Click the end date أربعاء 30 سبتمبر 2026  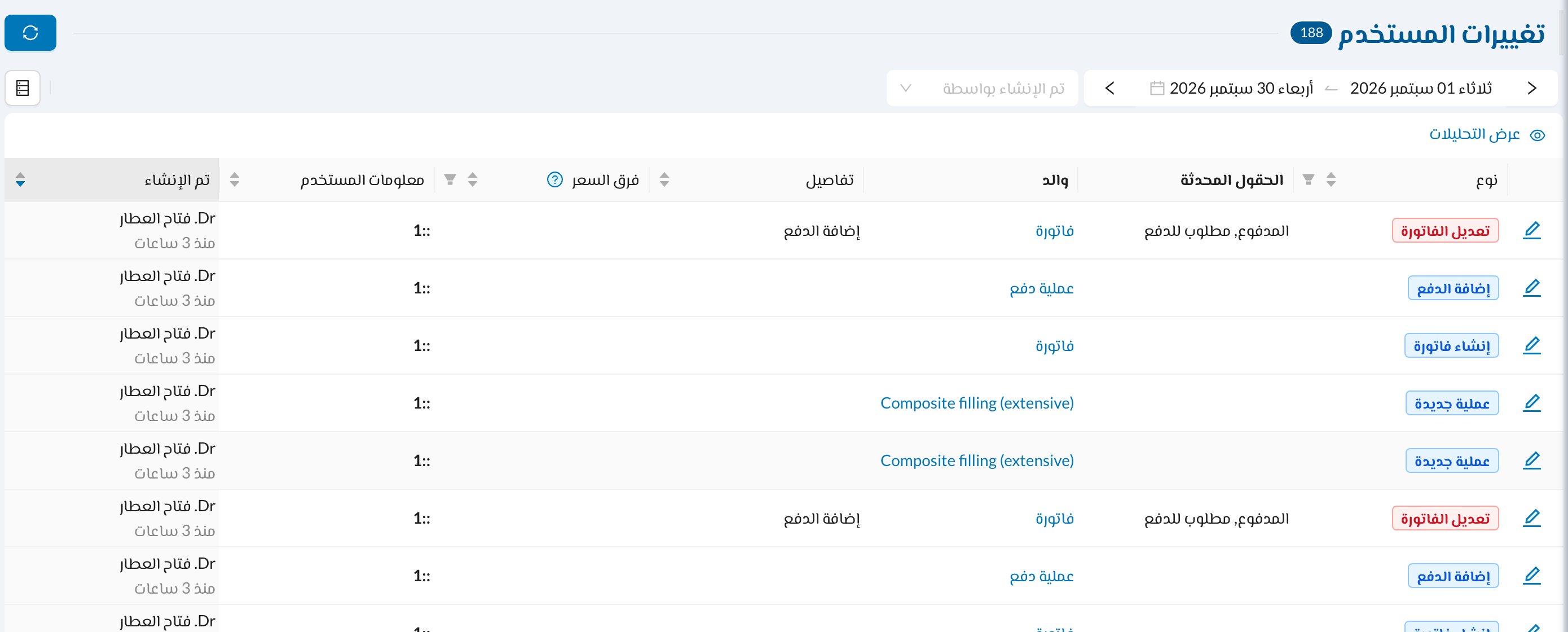(x=1241, y=88)
